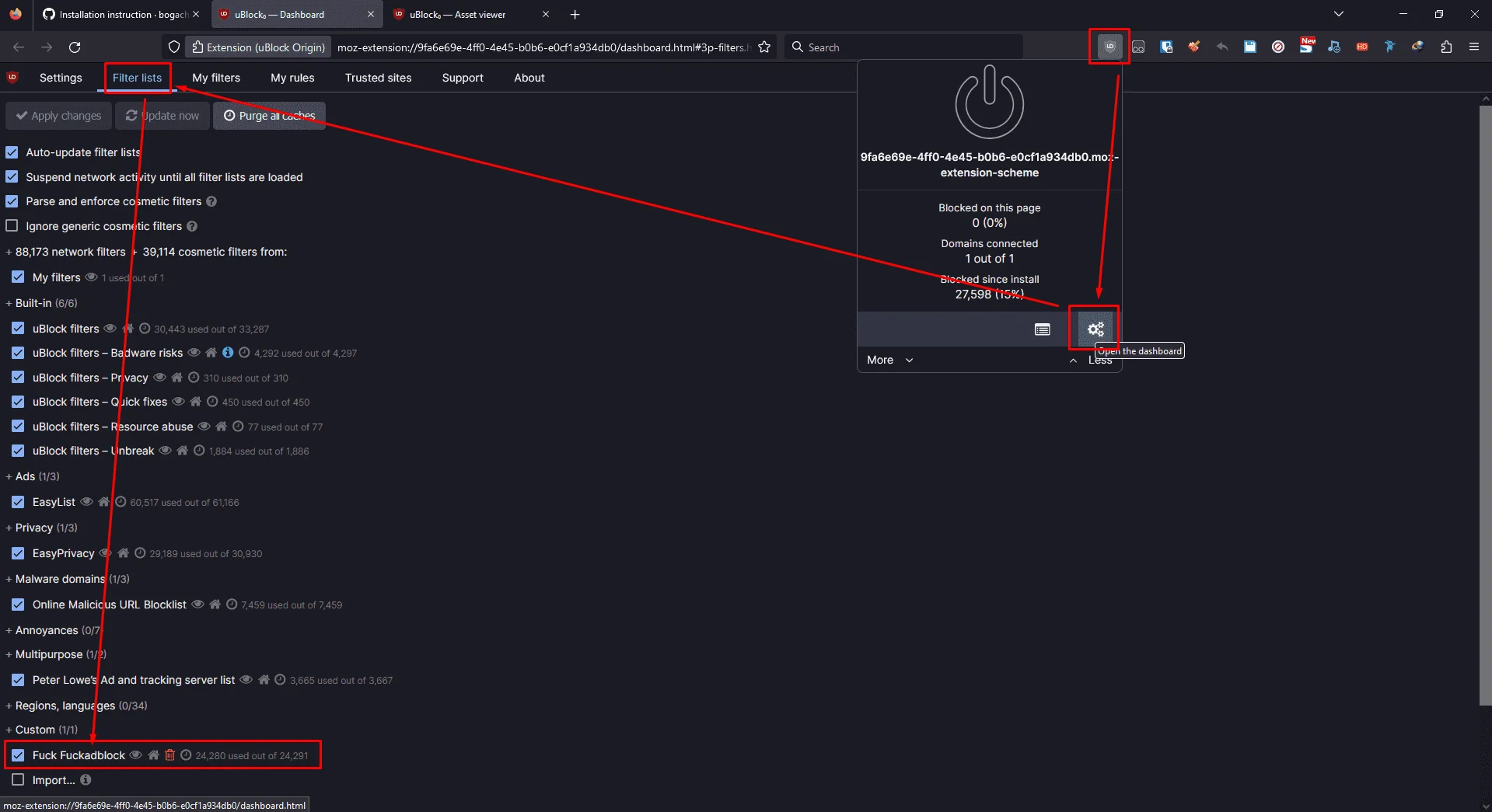1492x812 pixels.
Task: Toggle the Multipurpose group
Action: coord(56,654)
